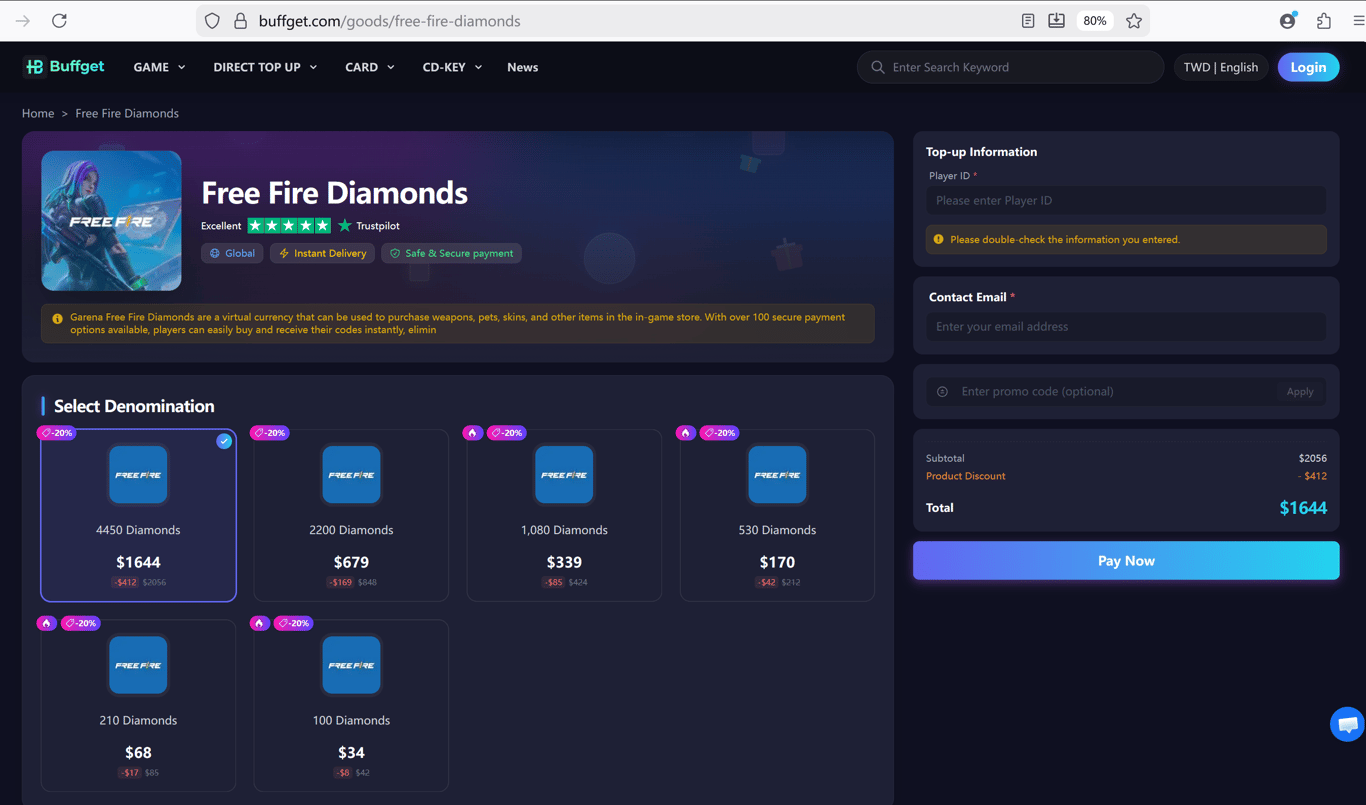Click the browser forward arrow

pos(23,21)
